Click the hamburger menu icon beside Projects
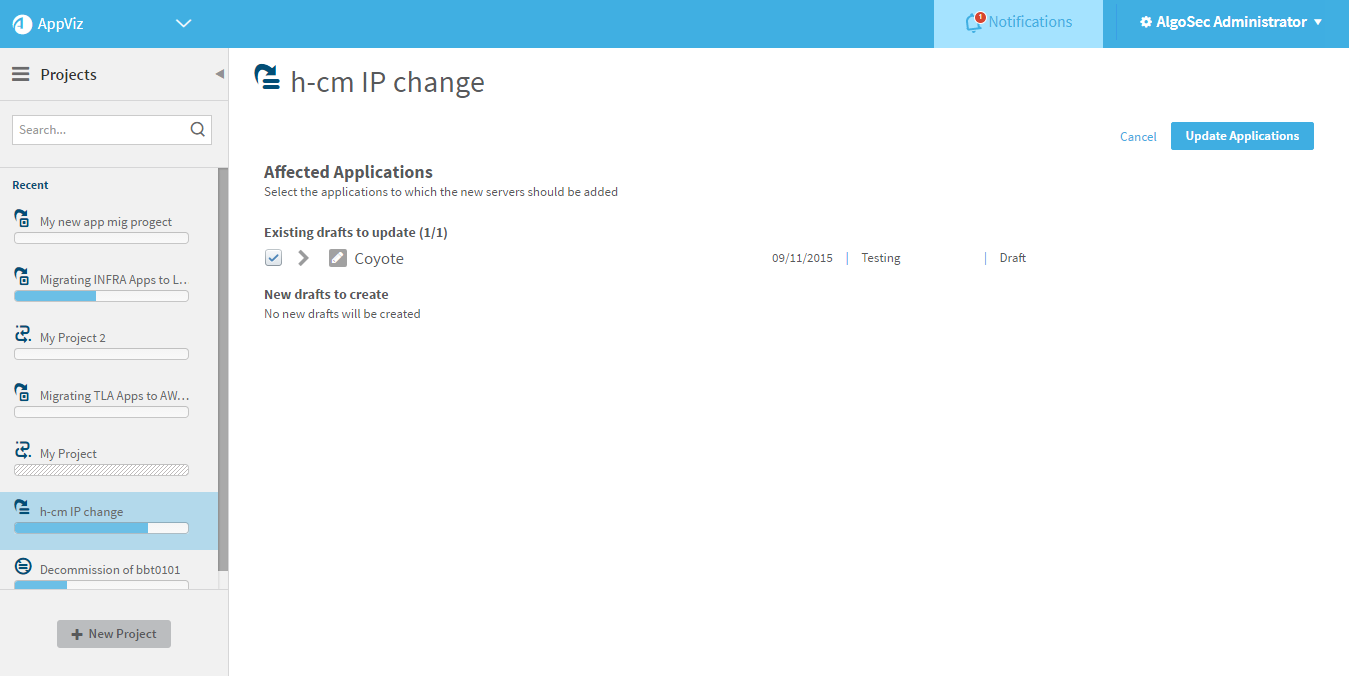This screenshot has width=1349, height=676. tap(20, 75)
